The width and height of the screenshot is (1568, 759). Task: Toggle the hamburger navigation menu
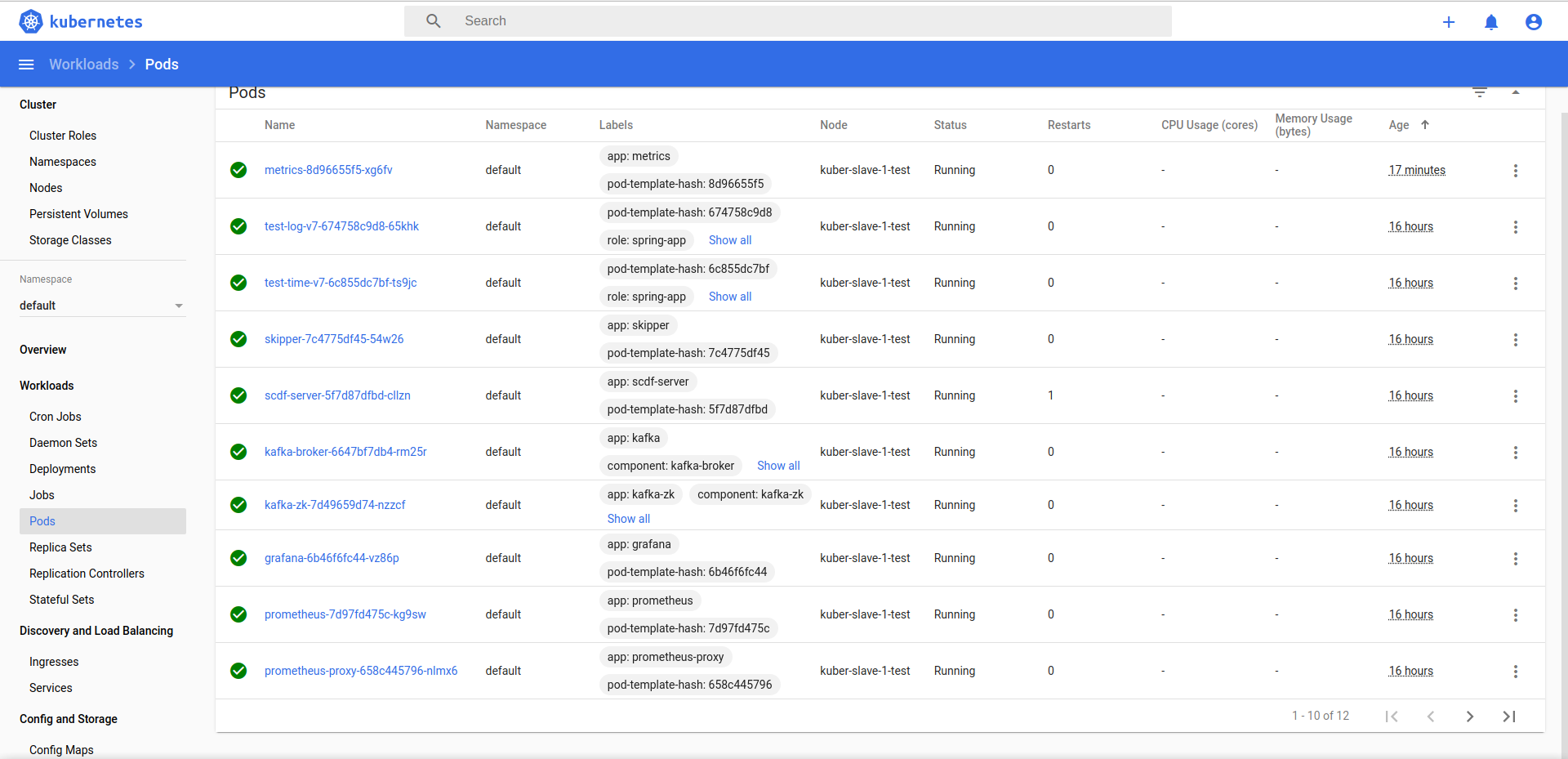(x=26, y=65)
